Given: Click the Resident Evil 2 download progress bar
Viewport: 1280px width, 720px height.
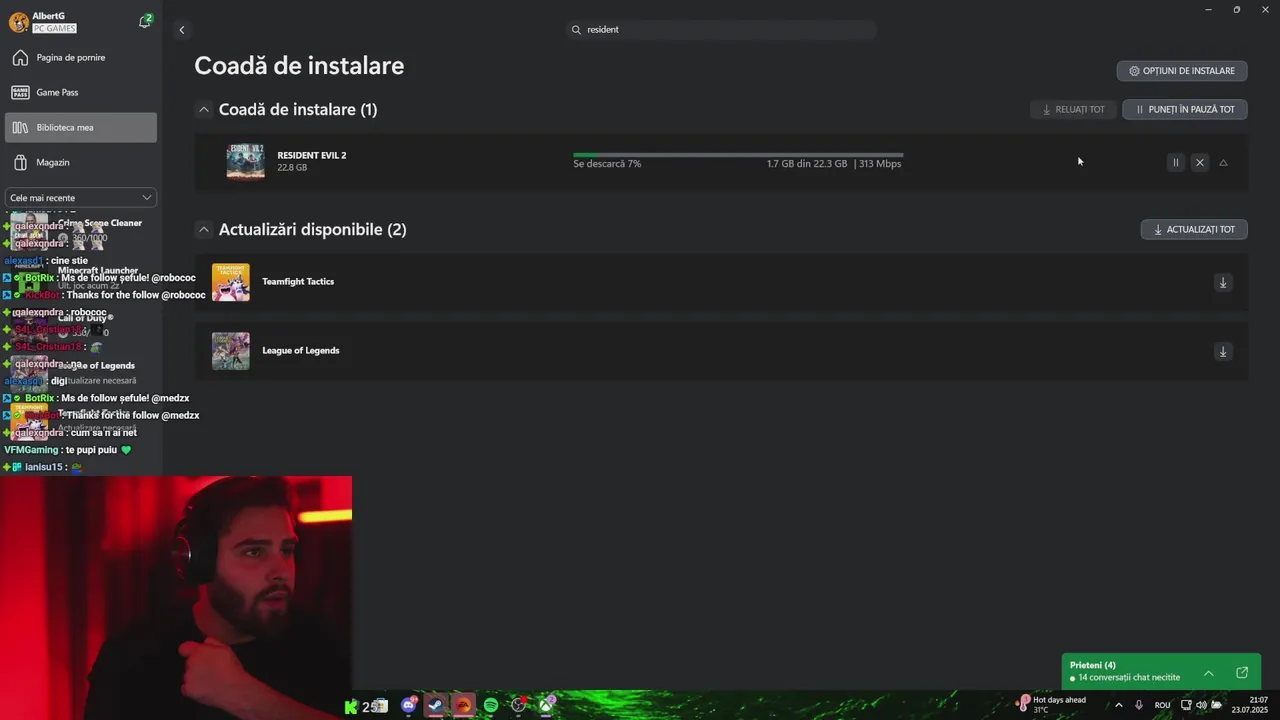Looking at the screenshot, I should pyautogui.click(x=738, y=155).
